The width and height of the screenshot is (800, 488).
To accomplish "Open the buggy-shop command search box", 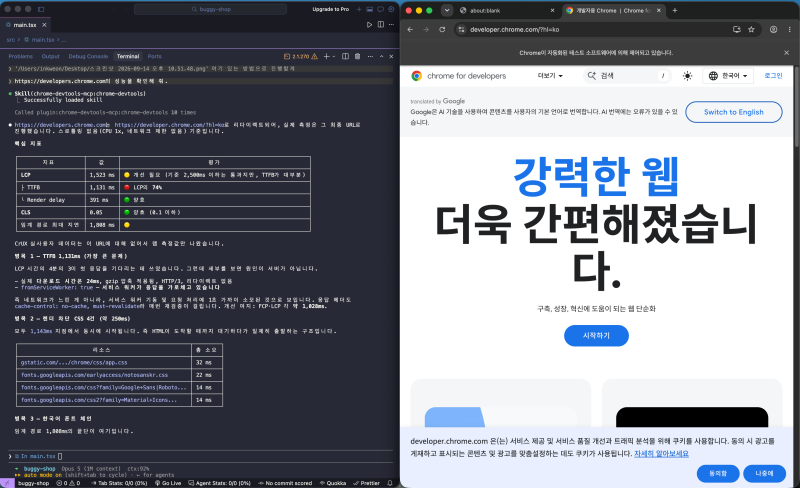I will (x=210, y=9).
